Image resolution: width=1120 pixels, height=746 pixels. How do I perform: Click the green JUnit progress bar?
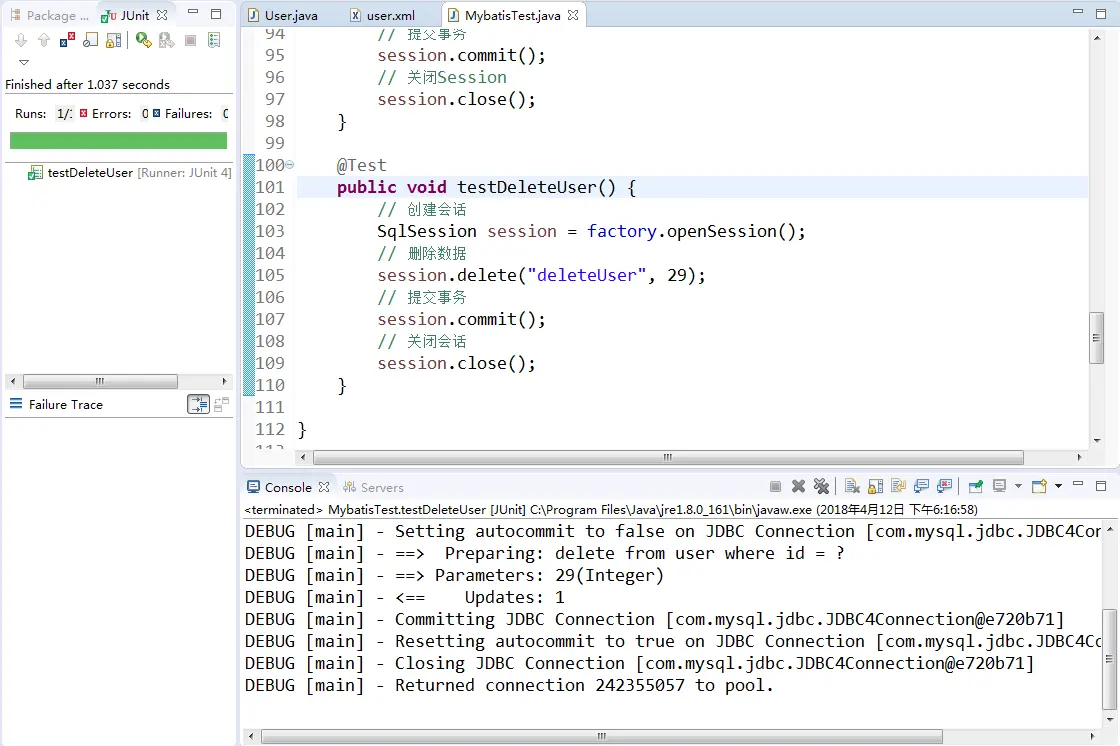(x=119, y=140)
